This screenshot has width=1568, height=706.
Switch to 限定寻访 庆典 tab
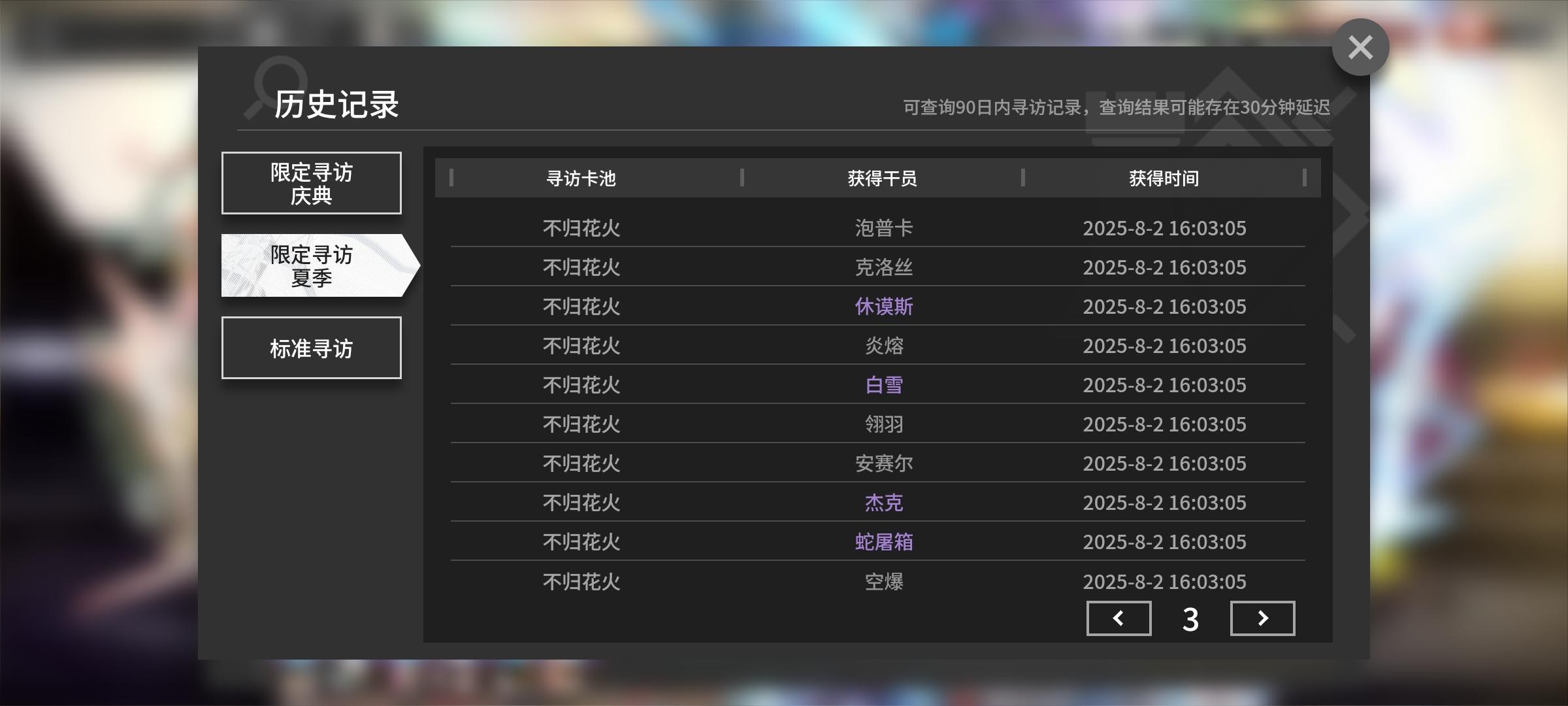pos(312,183)
